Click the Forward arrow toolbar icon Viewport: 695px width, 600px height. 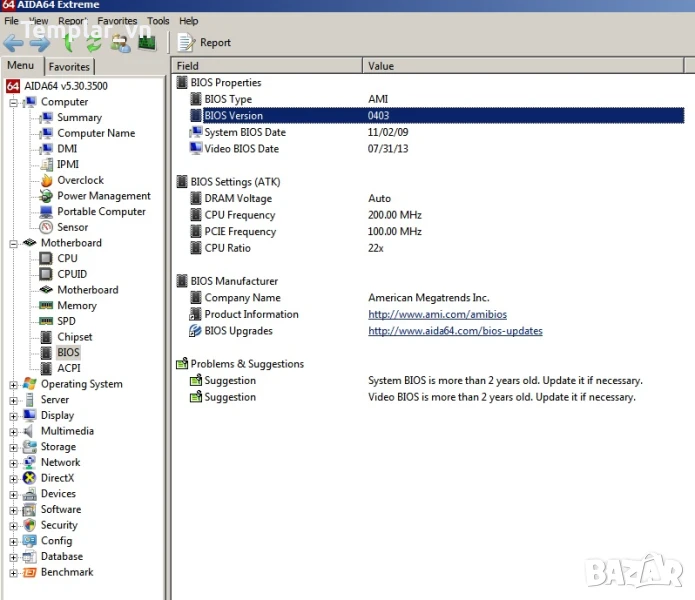[x=39, y=43]
